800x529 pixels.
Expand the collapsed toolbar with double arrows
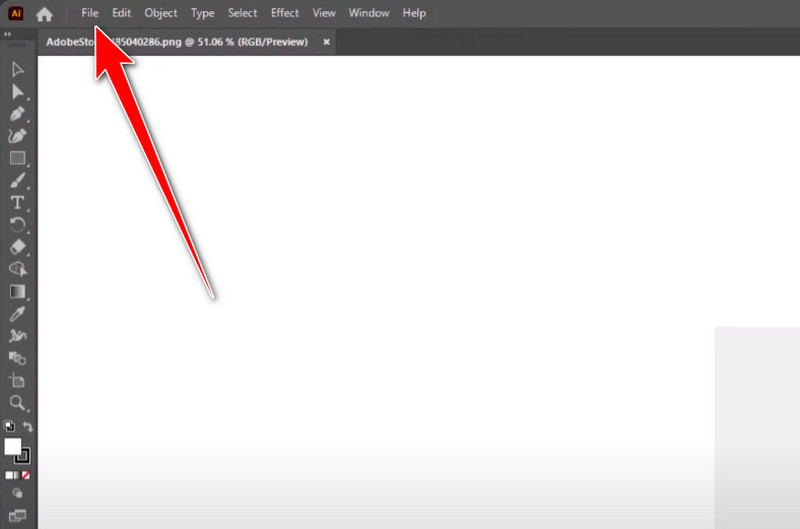(8, 34)
